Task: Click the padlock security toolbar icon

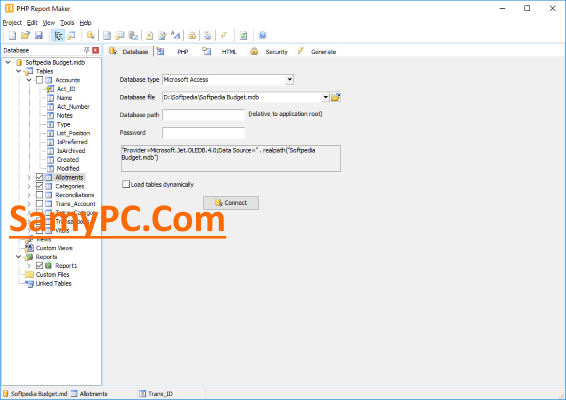Action: tap(192, 35)
